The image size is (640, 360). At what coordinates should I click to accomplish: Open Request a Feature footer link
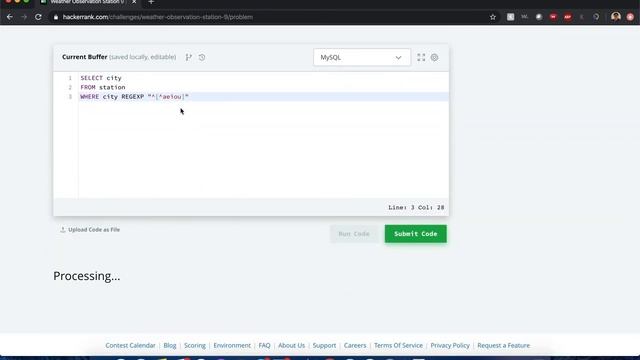click(503, 345)
